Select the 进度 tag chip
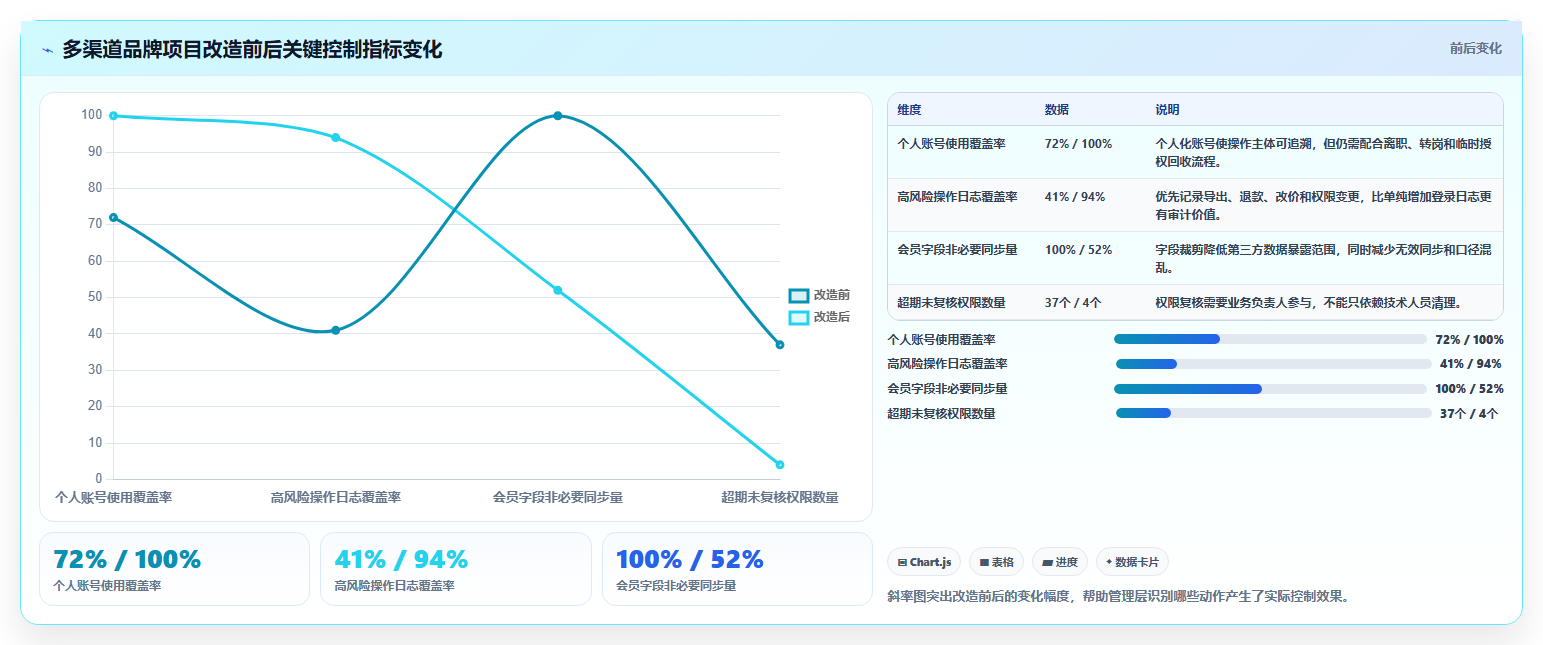This screenshot has height=645, width=1543. (x=1059, y=562)
